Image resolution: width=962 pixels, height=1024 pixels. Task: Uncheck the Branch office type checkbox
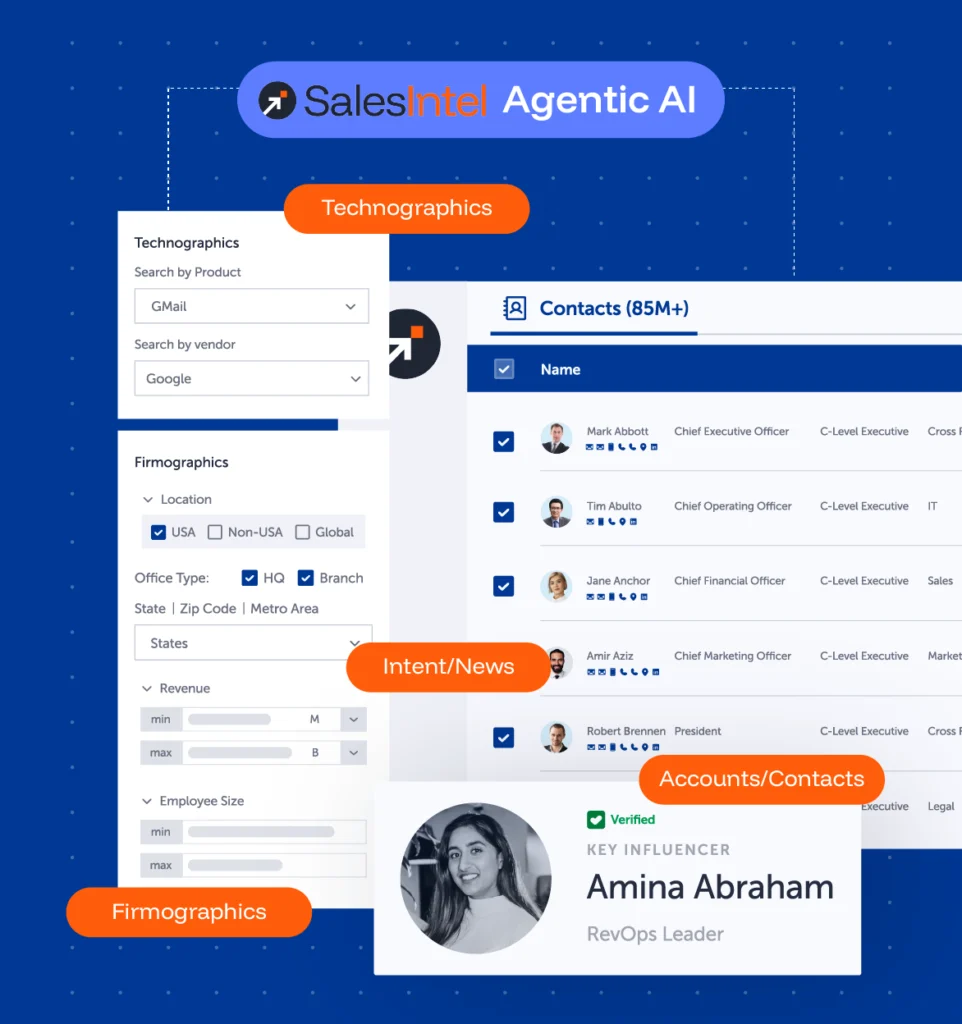pyautogui.click(x=306, y=578)
